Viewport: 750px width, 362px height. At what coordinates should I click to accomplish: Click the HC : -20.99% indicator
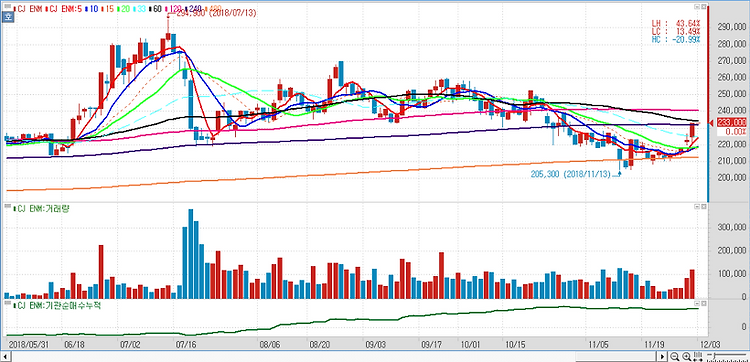pyautogui.click(x=676, y=40)
